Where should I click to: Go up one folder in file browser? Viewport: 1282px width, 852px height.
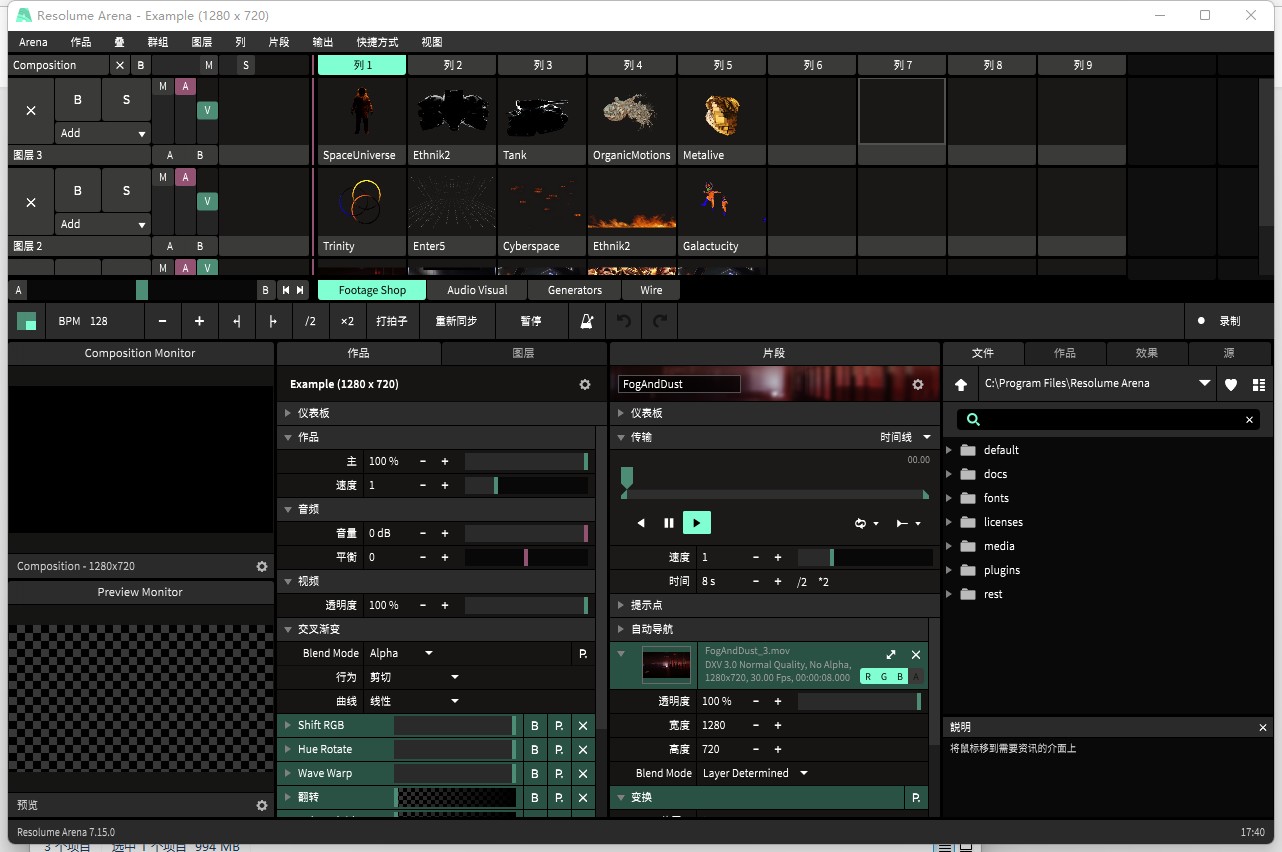[961, 384]
